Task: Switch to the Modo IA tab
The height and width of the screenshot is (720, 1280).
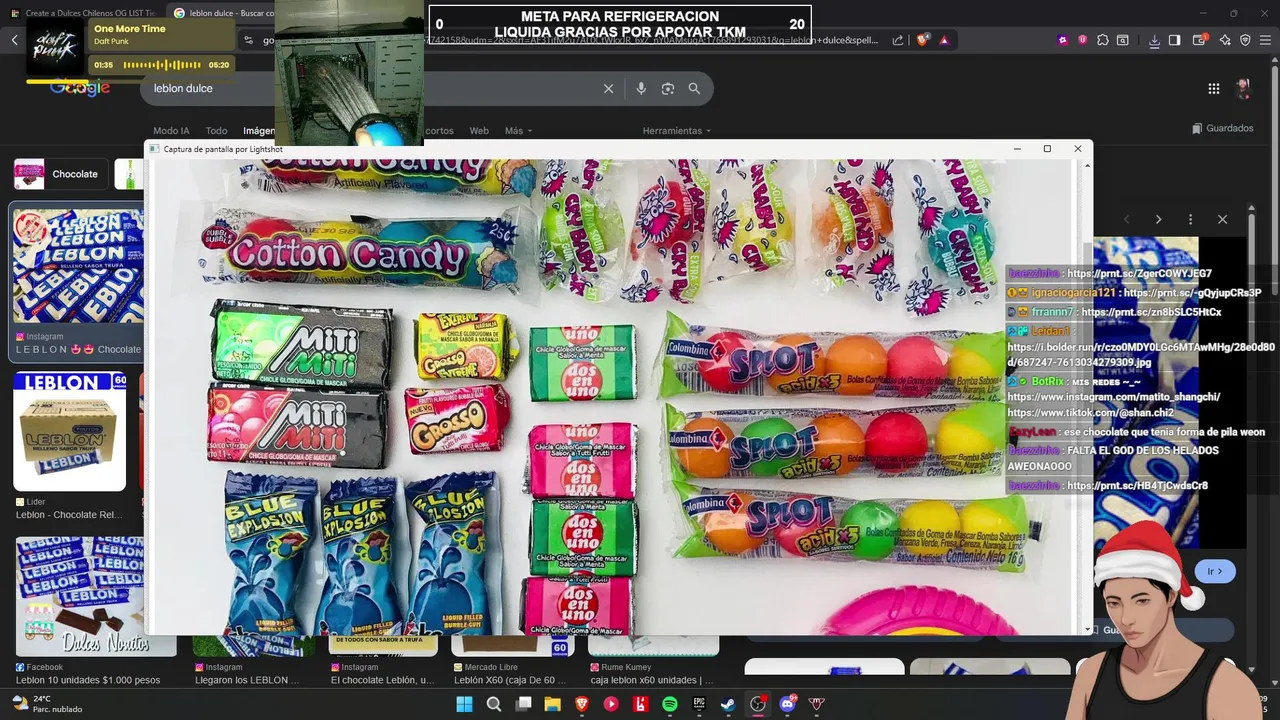Action: pos(171,131)
